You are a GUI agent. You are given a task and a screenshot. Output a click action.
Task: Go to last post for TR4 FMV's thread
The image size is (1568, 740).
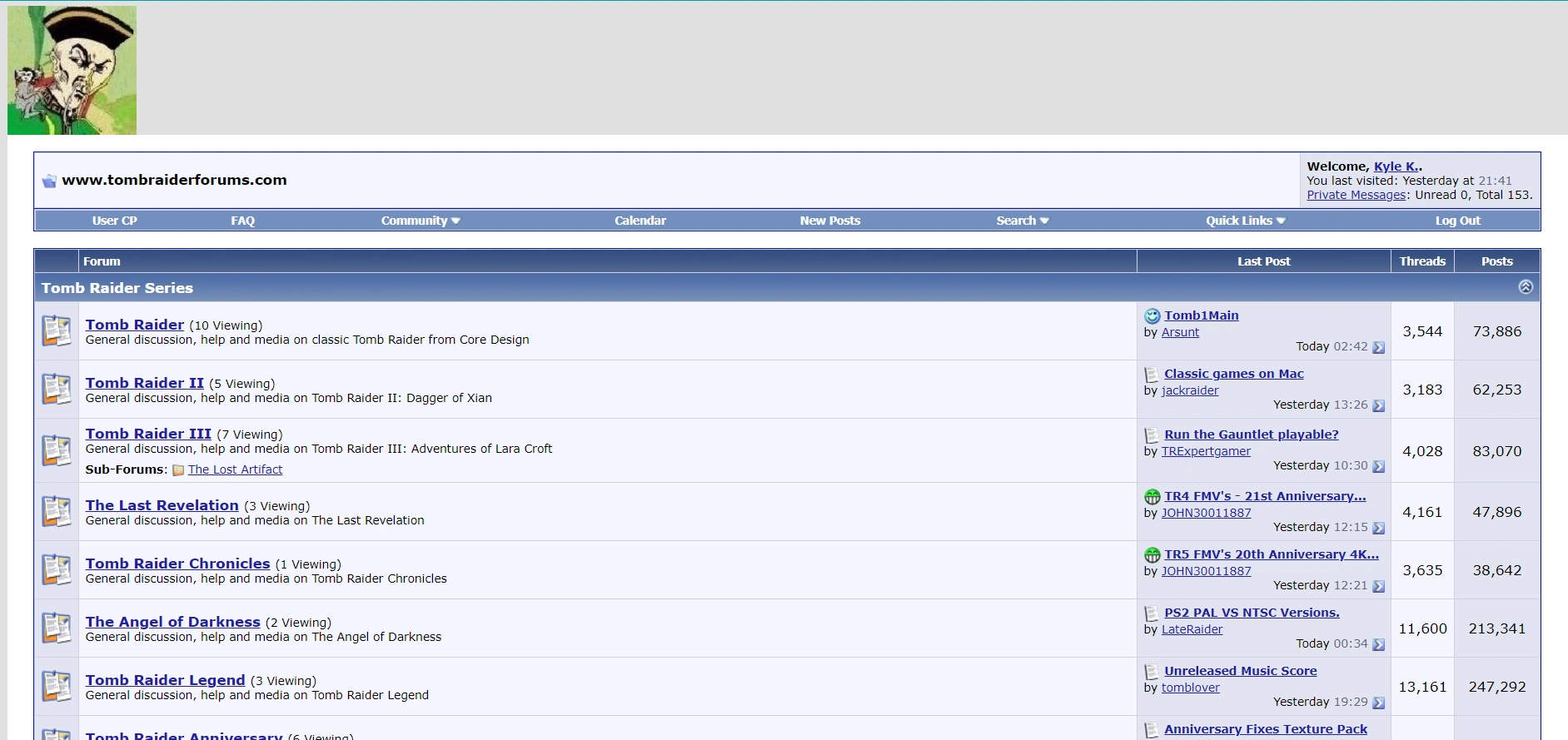1378,528
